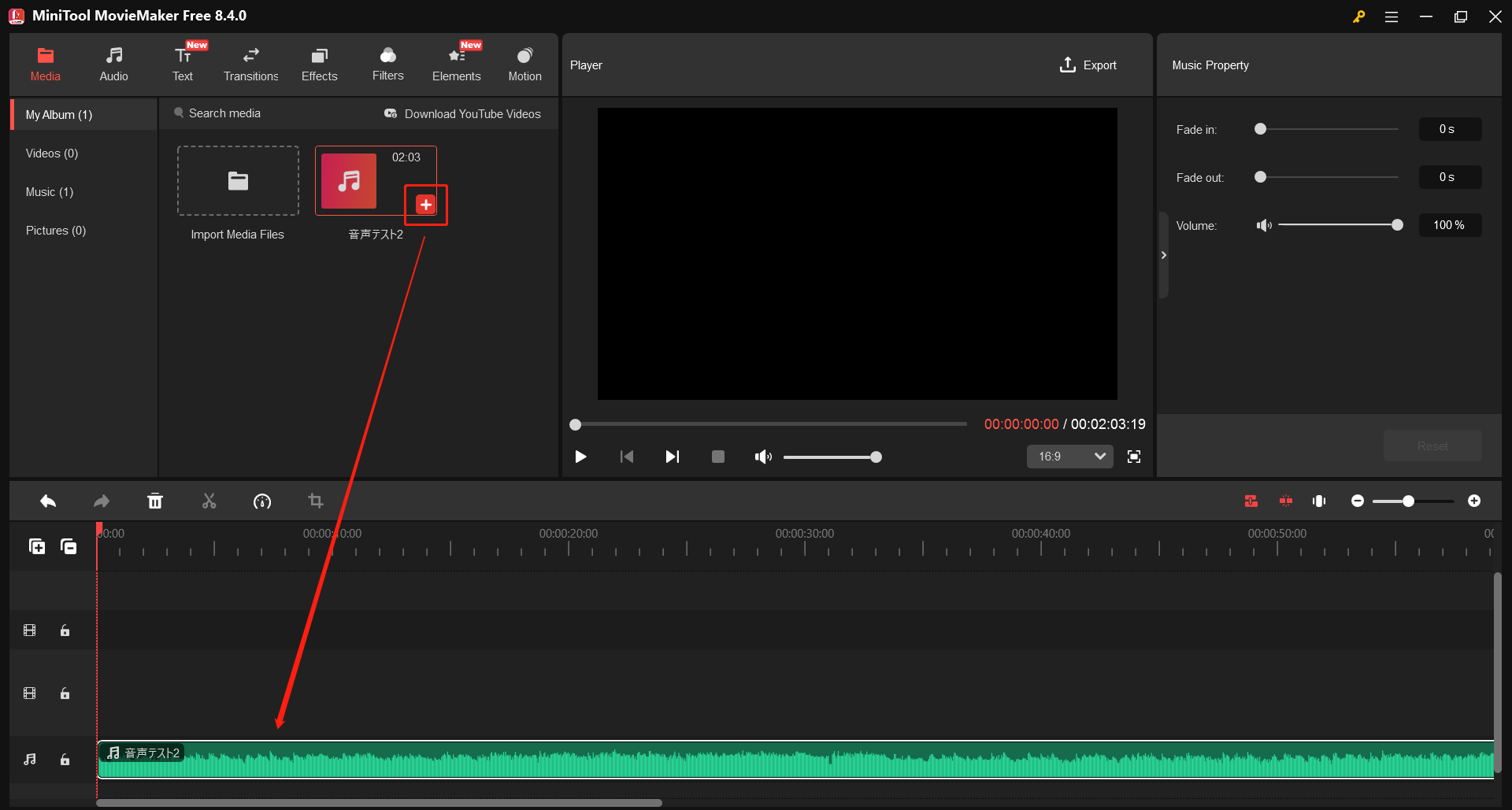Expand the collapsed Music Property side panel
This screenshot has height=810, width=1512.
(x=1163, y=254)
